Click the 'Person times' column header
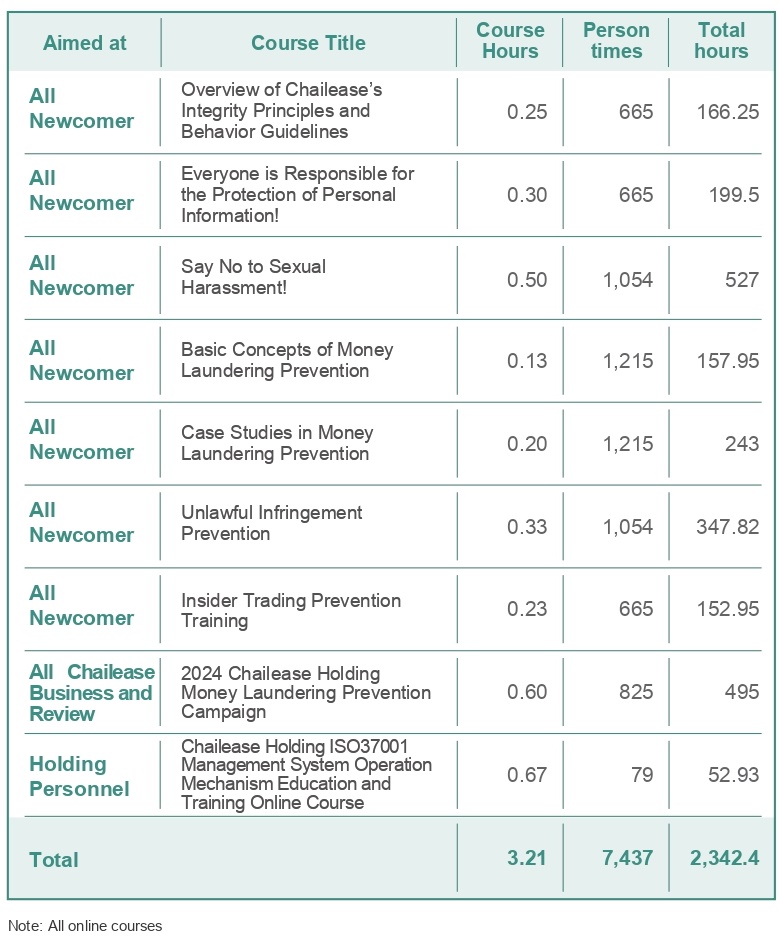 coord(616,41)
